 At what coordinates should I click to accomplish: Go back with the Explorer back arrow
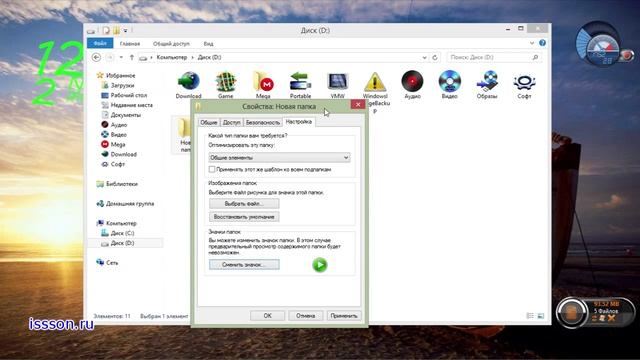click(x=96, y=58)
